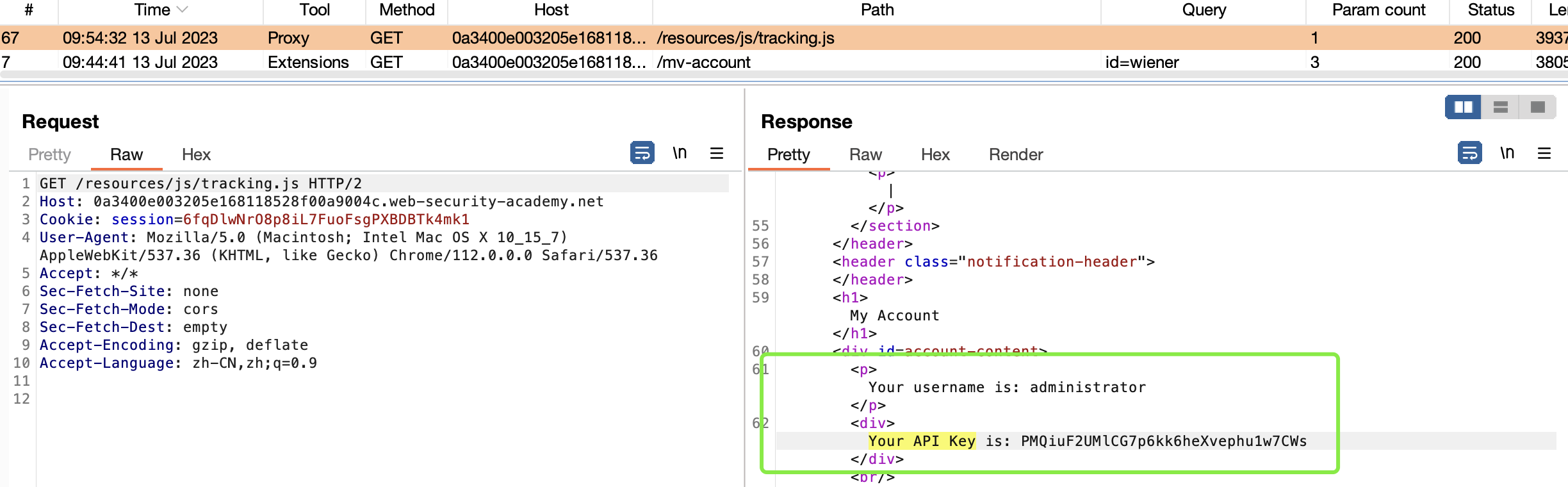Viewport: 1568px width, 487px height.
Task: Select the Raw tab in the Request panel
Action: pyautogui.click(x=126, y=154)
